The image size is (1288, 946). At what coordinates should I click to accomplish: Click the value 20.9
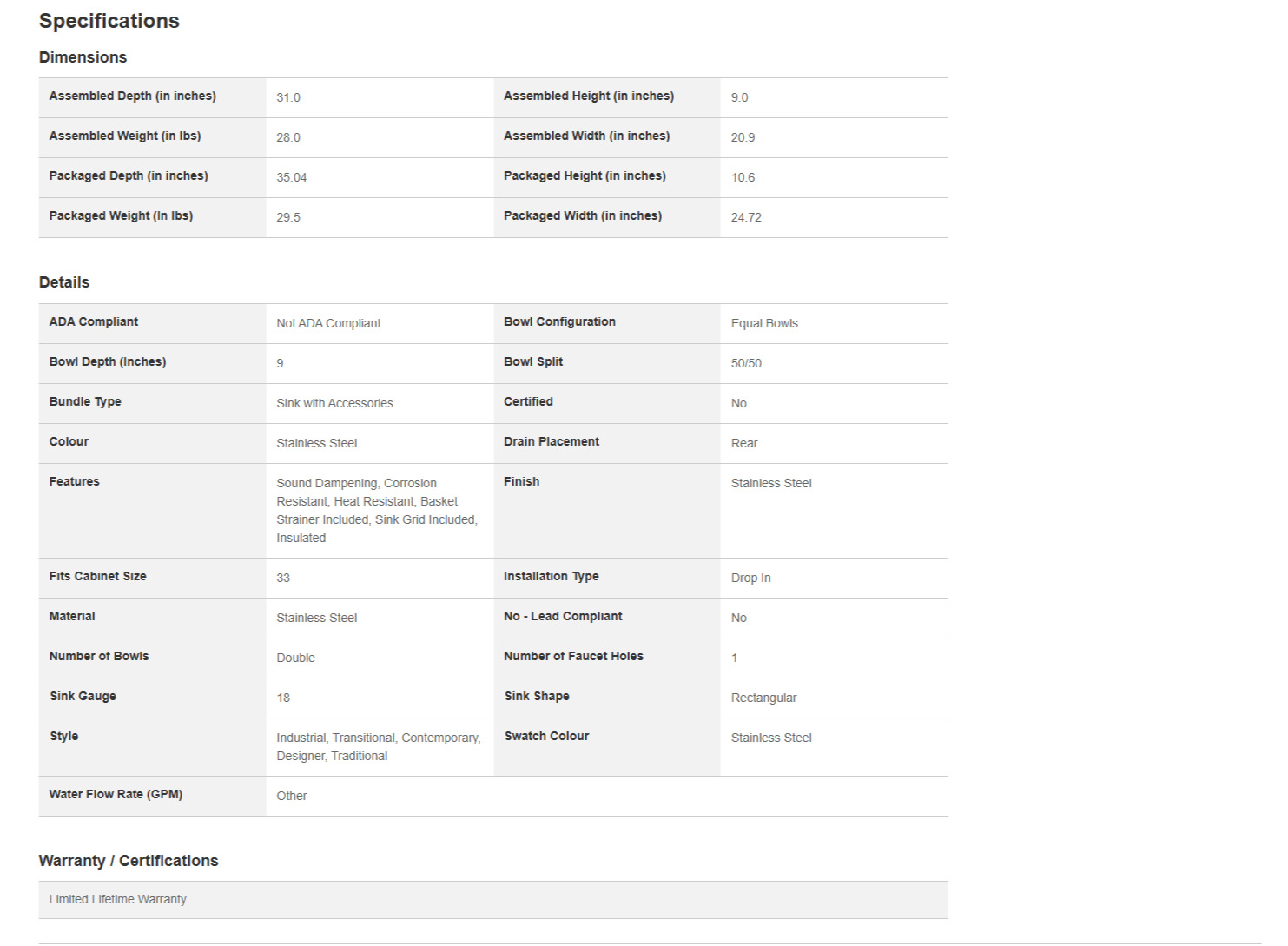tap(743, 137)
